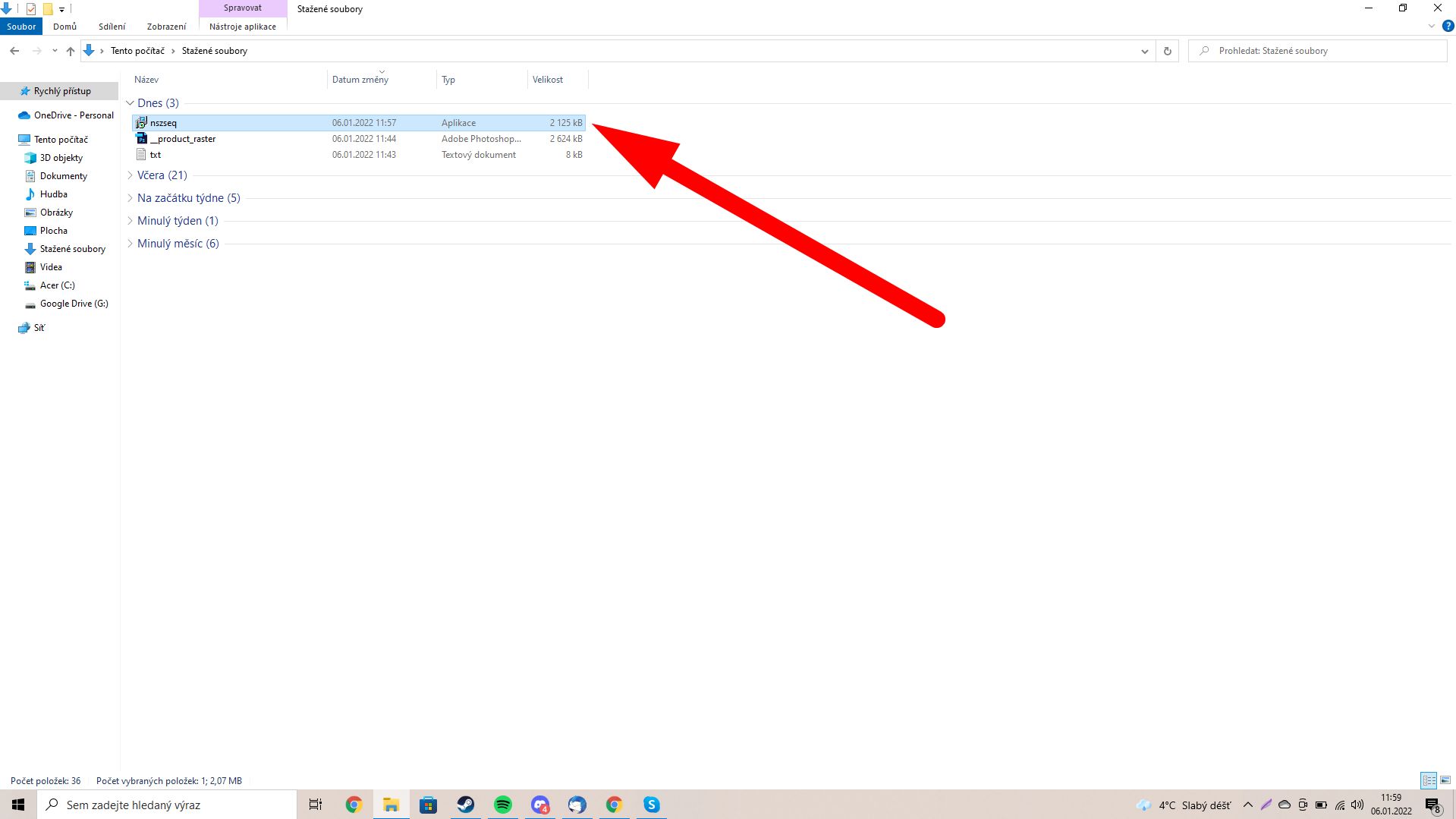
Task: Collapse the Dnes (3) group
Action: click(130, 103)
